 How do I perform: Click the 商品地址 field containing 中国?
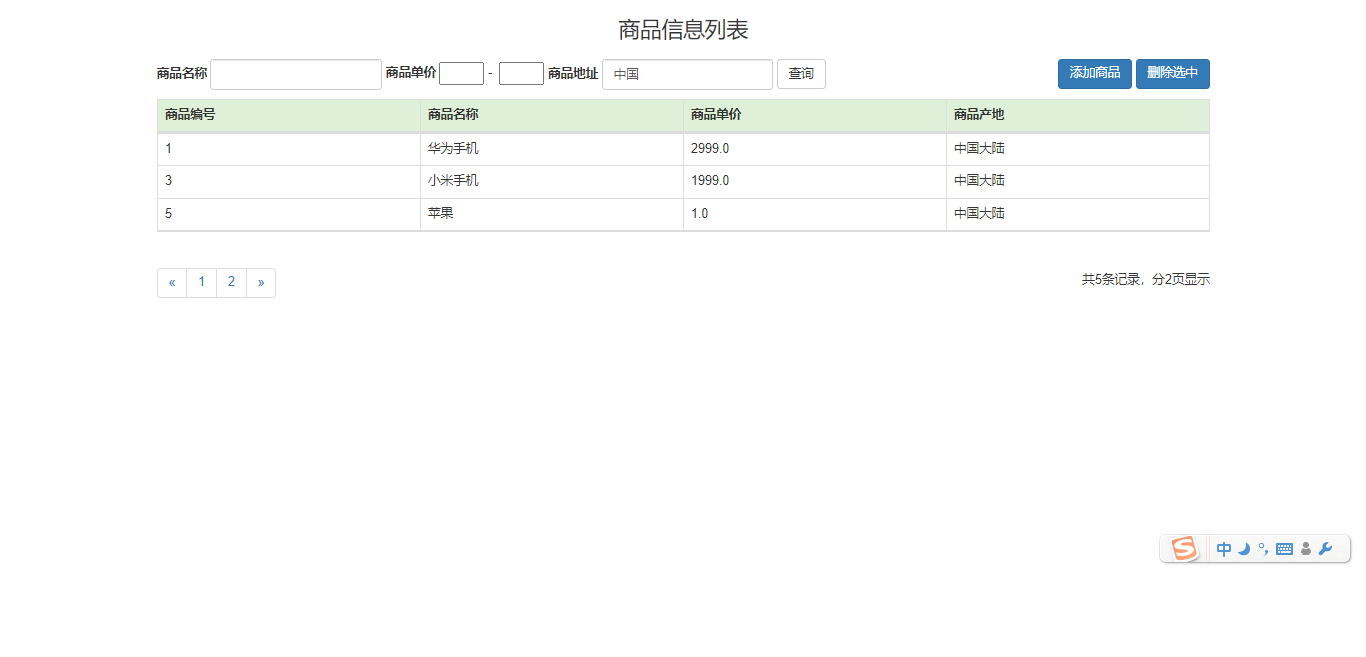pyautogui.click(x=687, y=74)
